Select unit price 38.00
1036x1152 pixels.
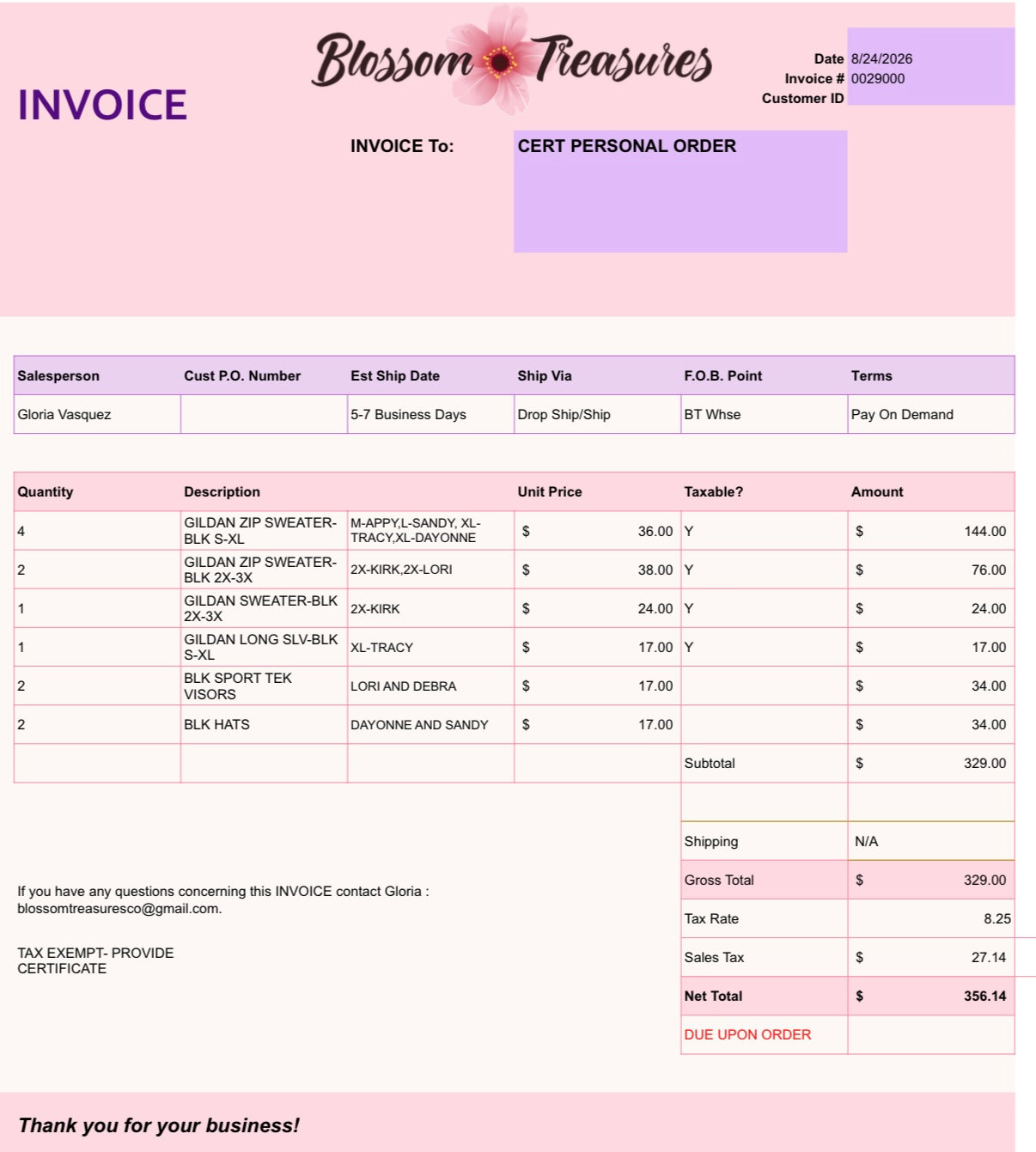coord(597,570)
